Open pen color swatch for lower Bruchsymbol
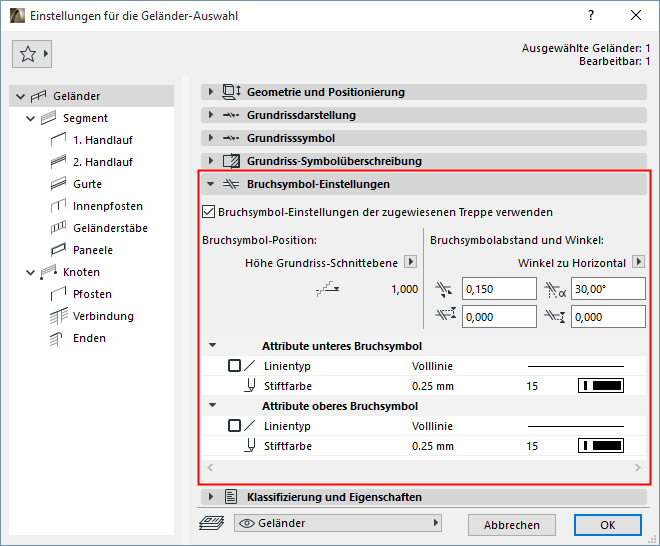Image resolution: width=660 pixels, height=546 pixels. point(601,386)
